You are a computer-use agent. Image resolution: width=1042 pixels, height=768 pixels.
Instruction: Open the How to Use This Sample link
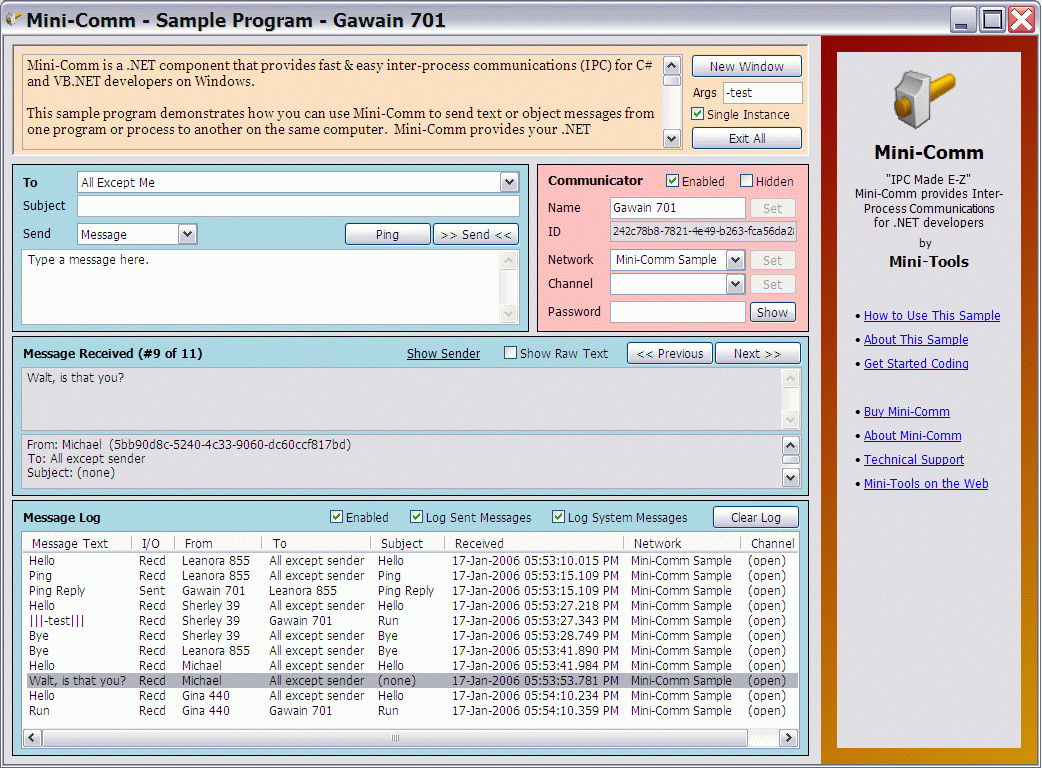[x=932, y=316]
